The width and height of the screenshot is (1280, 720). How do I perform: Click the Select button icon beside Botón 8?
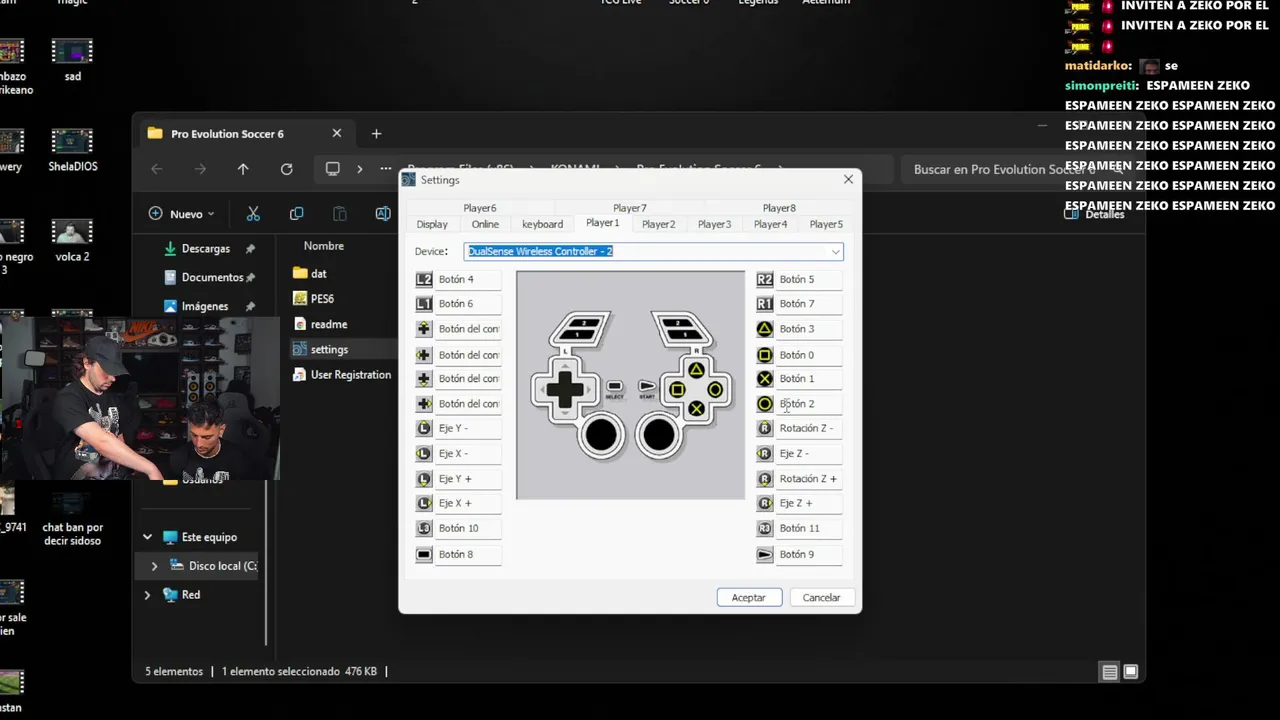[x=424, y=554]
